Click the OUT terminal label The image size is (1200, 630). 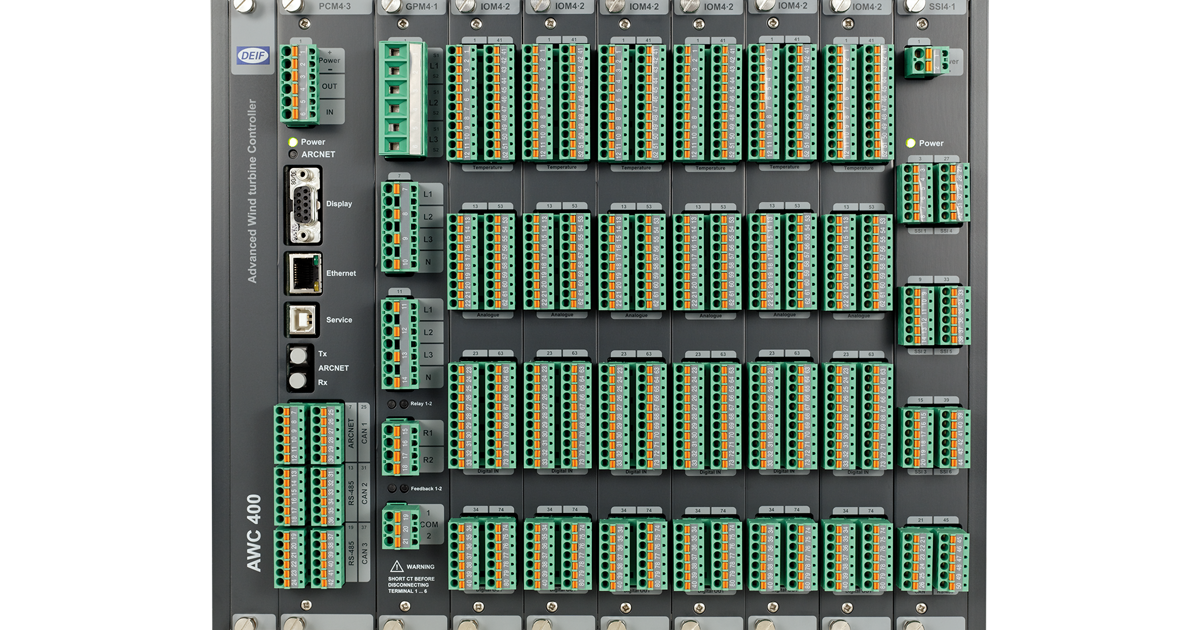(329, 87)
